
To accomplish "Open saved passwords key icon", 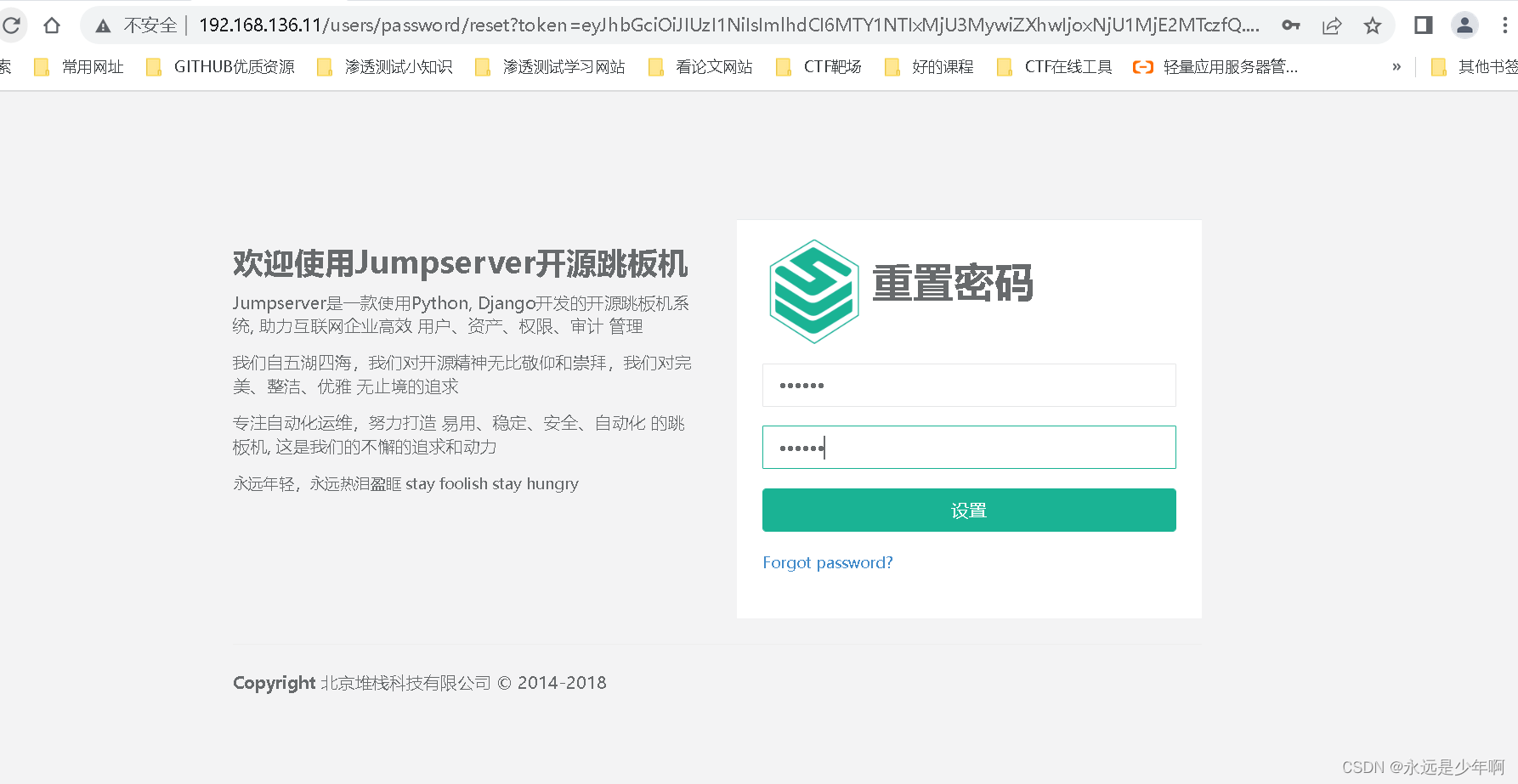I will (x=1291, y=25).
